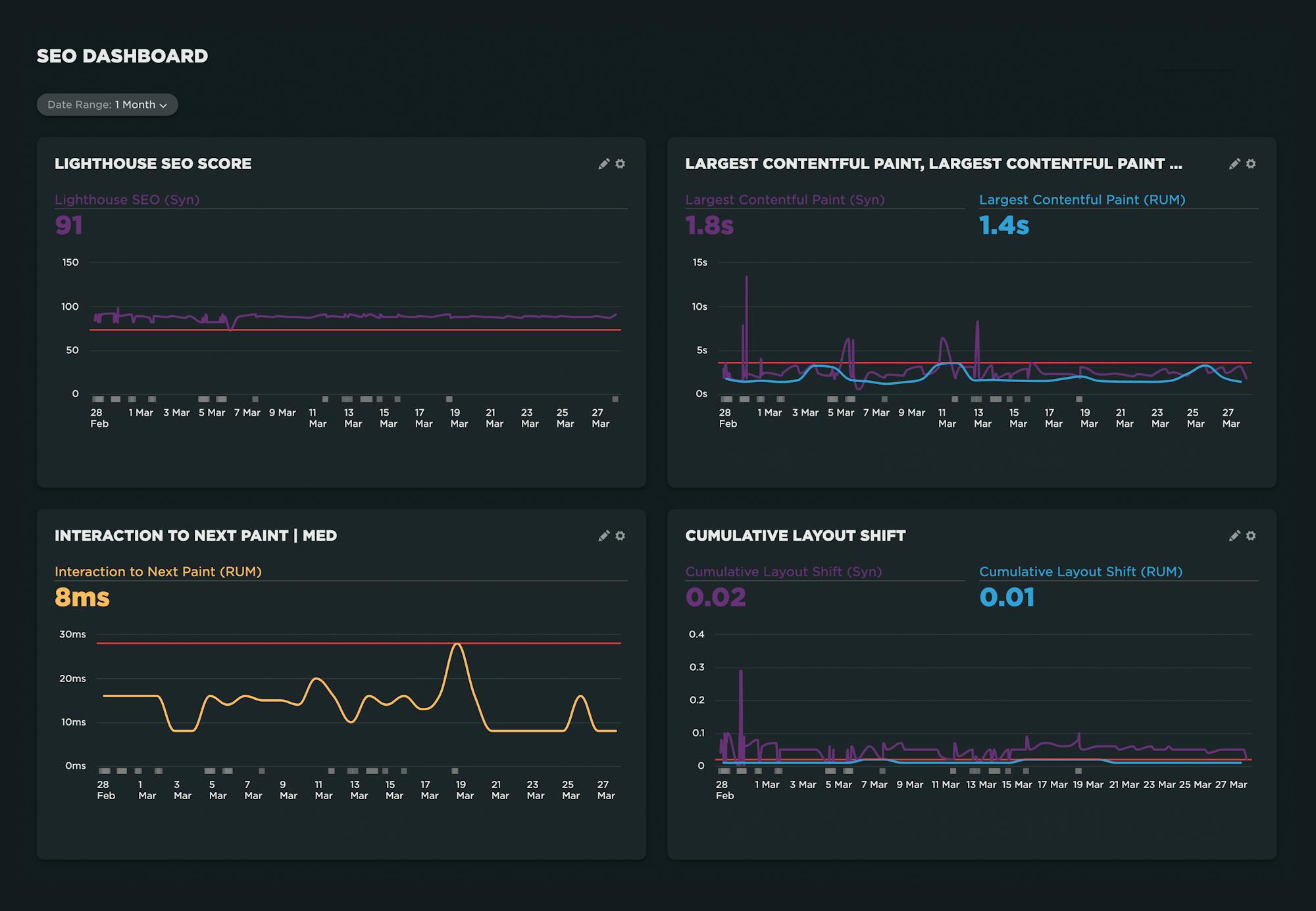
Task: Toggle Interaction to Next Paint (RUM) legend
Action: 158,572
